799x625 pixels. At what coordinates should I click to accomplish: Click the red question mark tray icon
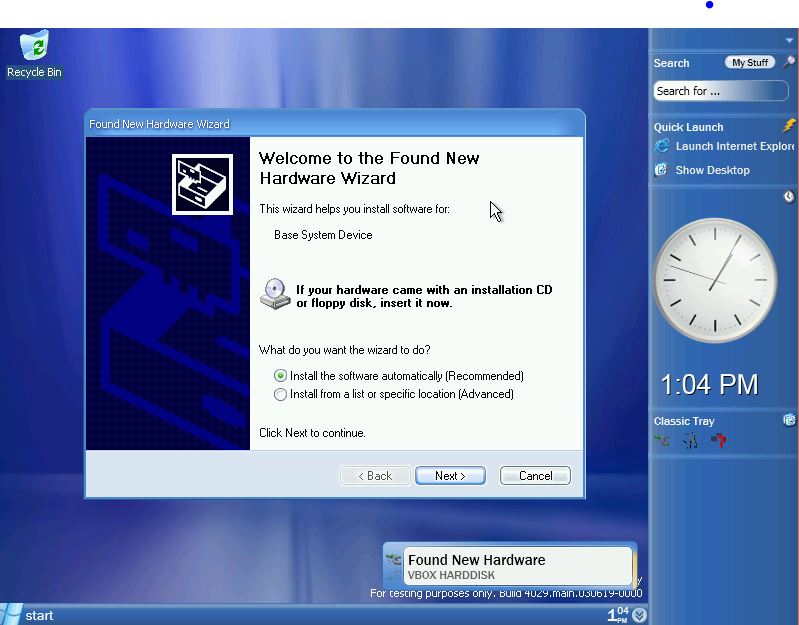click(x=718, y=440)
